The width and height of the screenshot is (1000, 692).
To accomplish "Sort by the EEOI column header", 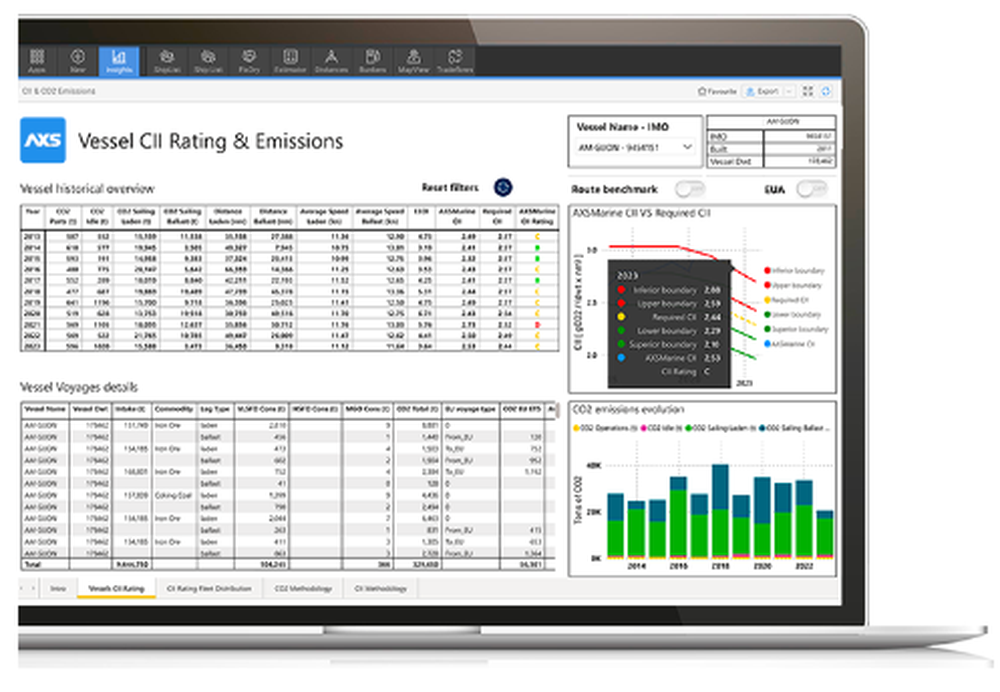I will (x=421, y=216).
